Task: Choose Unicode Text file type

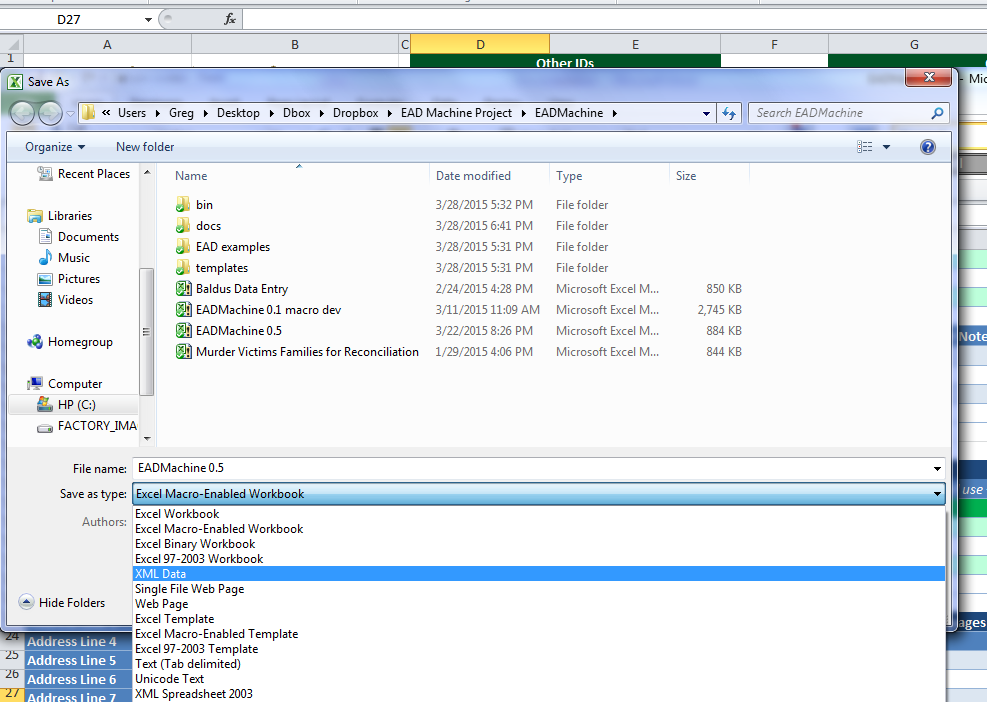Action: (539, 679)
